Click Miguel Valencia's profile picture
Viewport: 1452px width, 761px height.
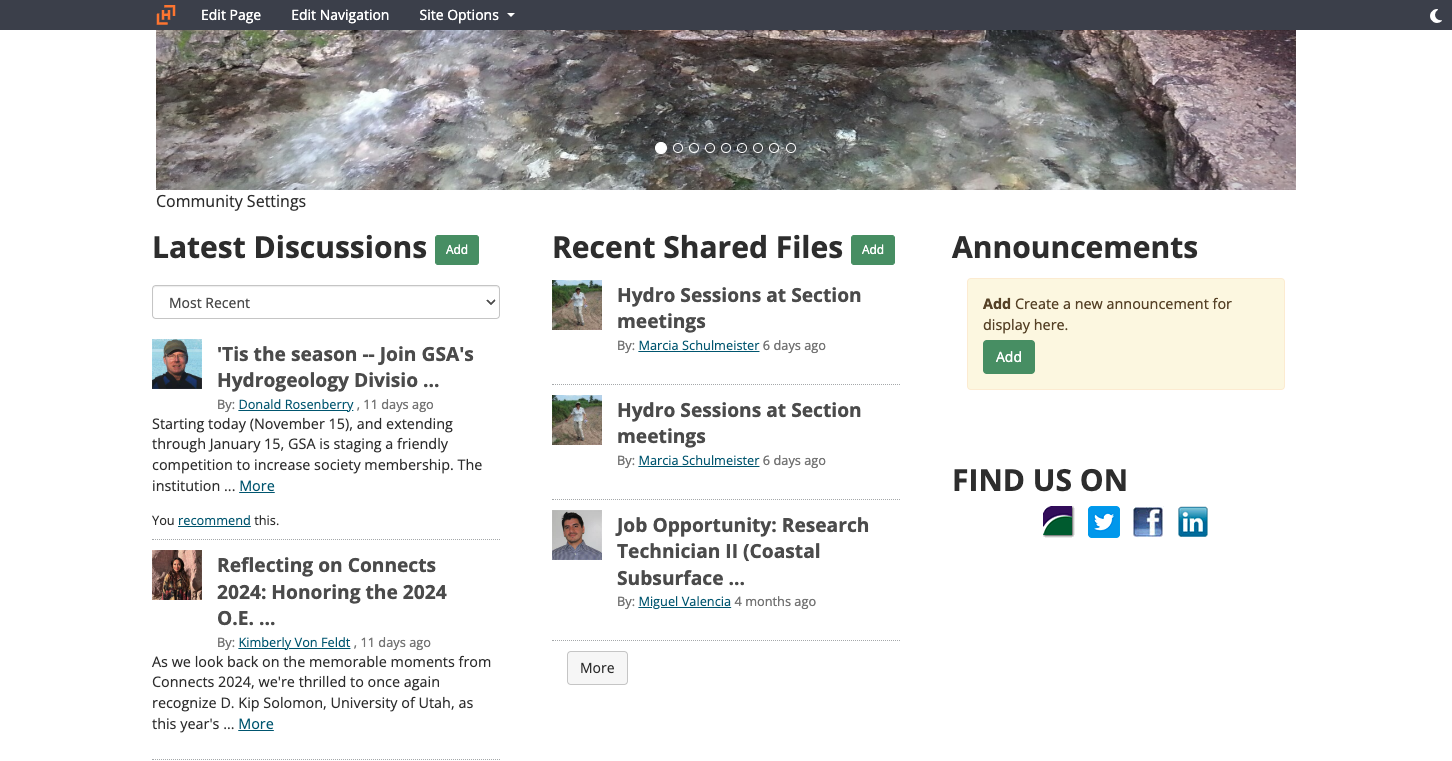pos(577,535)
